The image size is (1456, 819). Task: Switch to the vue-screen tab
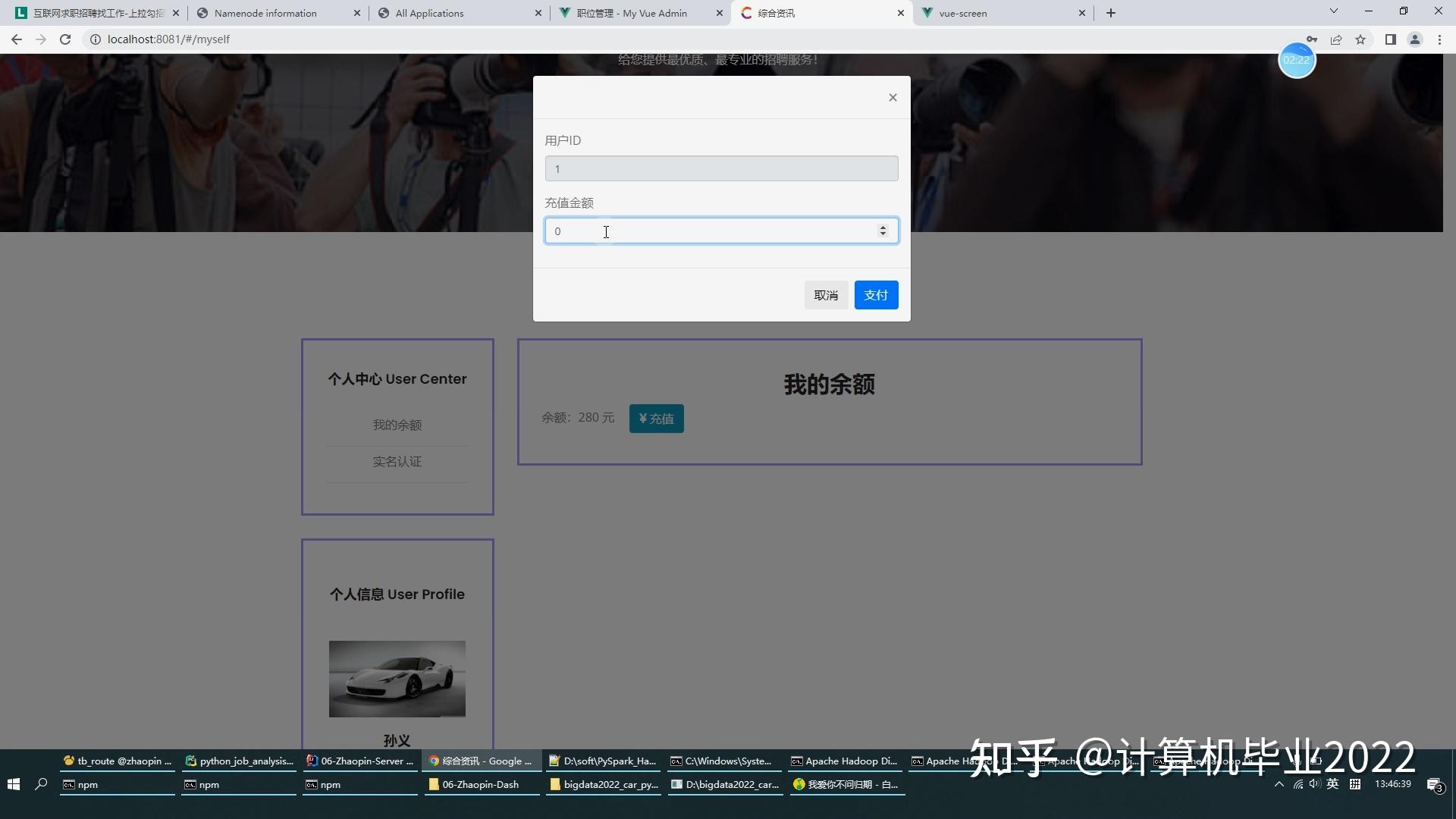pyautogui.click(x=963, y=13)
